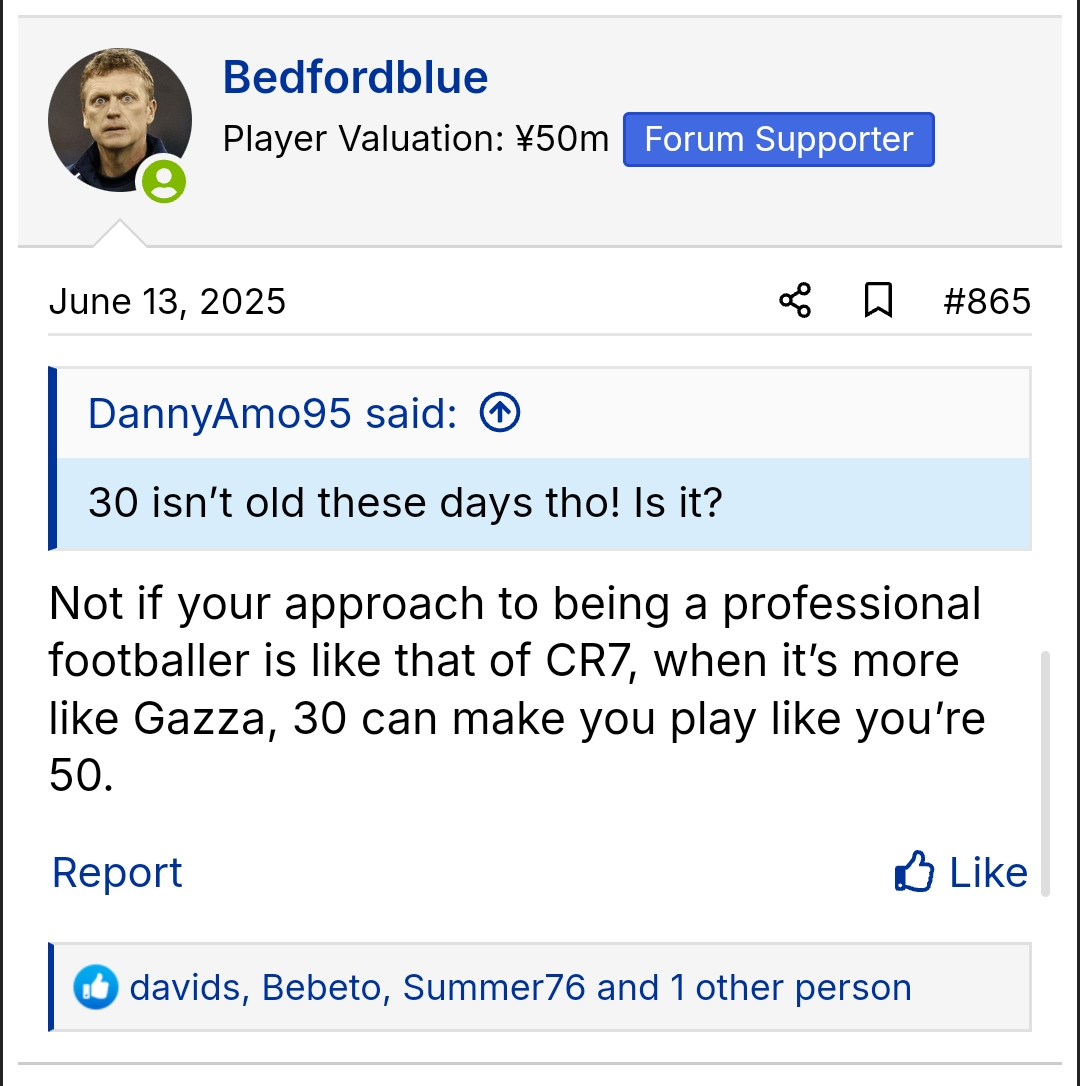Click the green online status badge
This screenshot has width=1080, height=1086.
[x=163, y=180]
